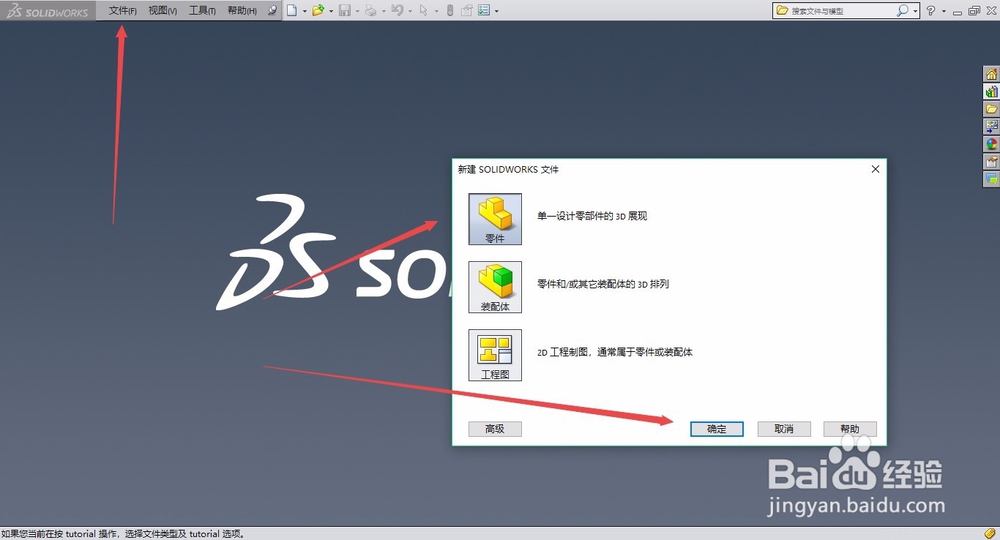Open File Explorer folder tab in task pane

tap(991, 109)
